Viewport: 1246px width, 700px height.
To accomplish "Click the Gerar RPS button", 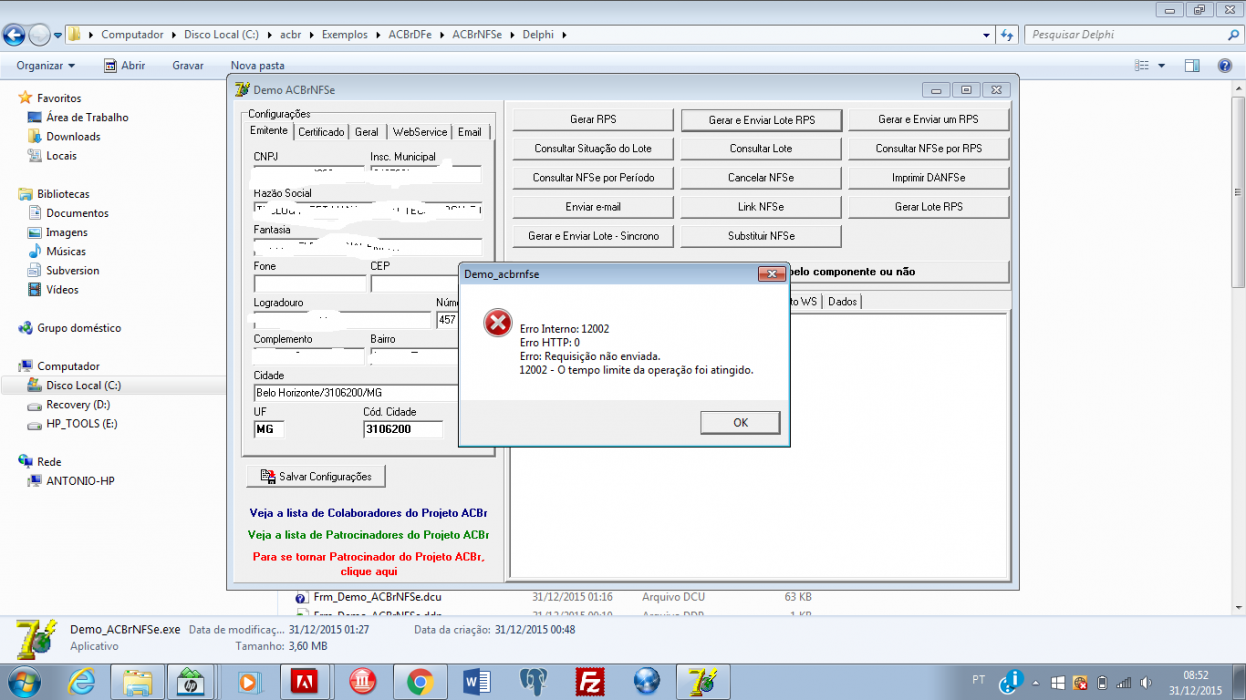I will coord(593,119).
